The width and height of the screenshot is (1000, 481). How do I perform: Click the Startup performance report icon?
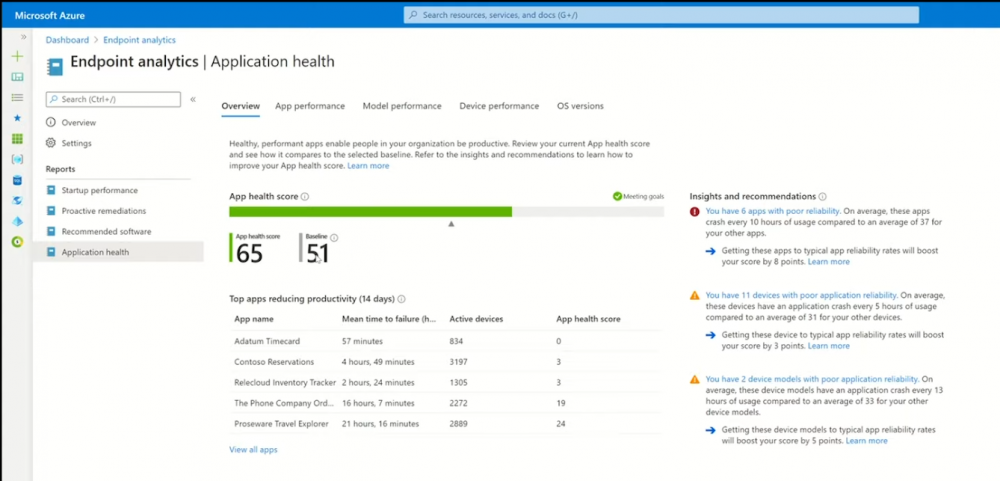(51, 190)
